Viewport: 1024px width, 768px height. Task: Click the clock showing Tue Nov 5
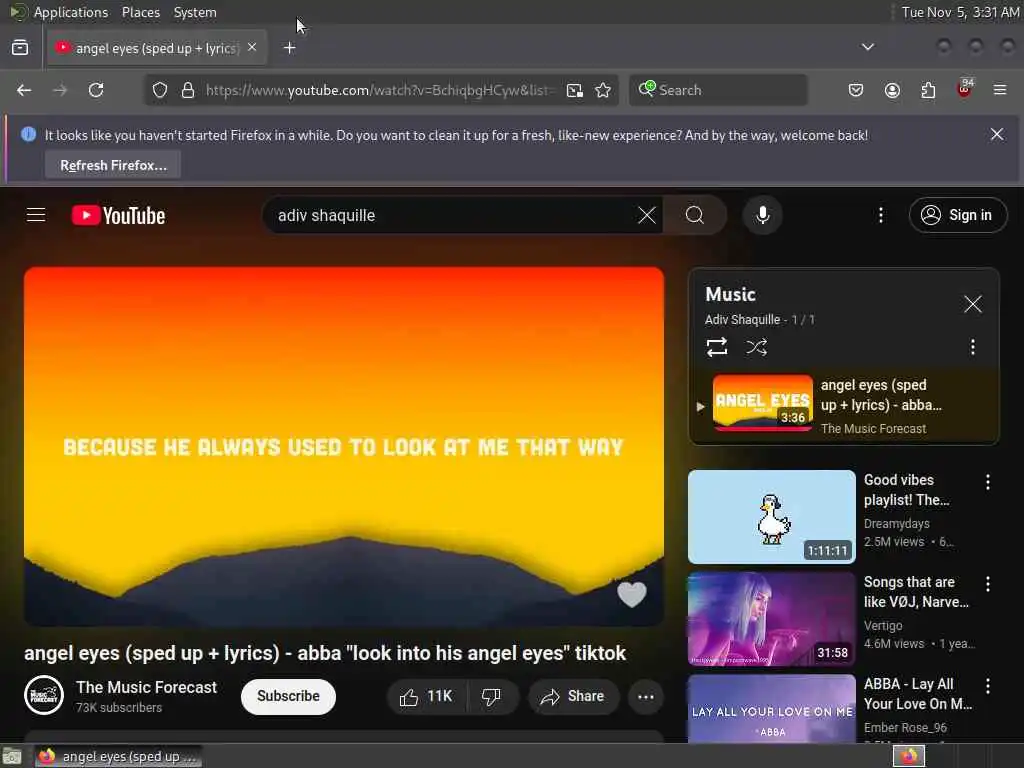point(960,12)
